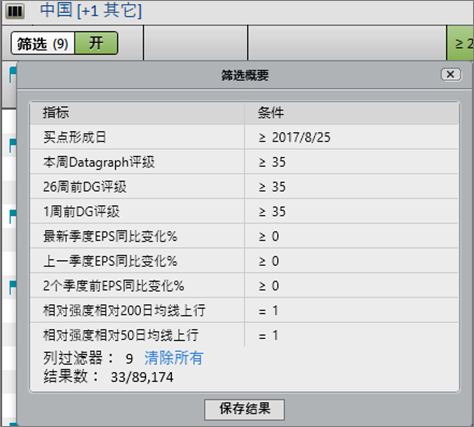Image resolution: width=474 pixels, height=427 pixels.
Task: Select the 1周前DG评级 row
Action: click(x=244, y=211)
